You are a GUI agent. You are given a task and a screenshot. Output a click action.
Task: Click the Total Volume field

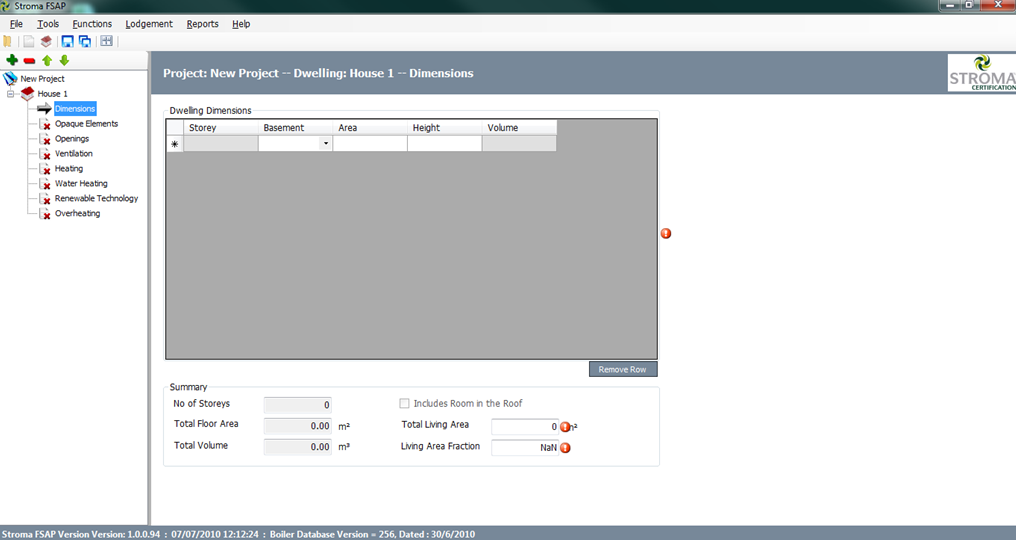click(297, 447)
